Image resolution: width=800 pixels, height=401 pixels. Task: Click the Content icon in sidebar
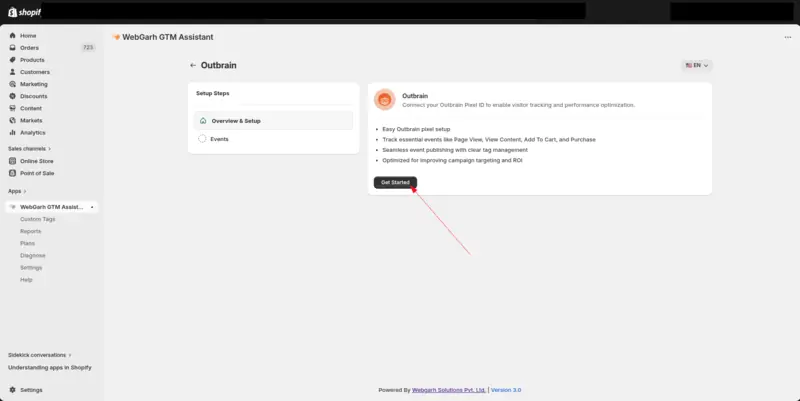pos(13,108)
